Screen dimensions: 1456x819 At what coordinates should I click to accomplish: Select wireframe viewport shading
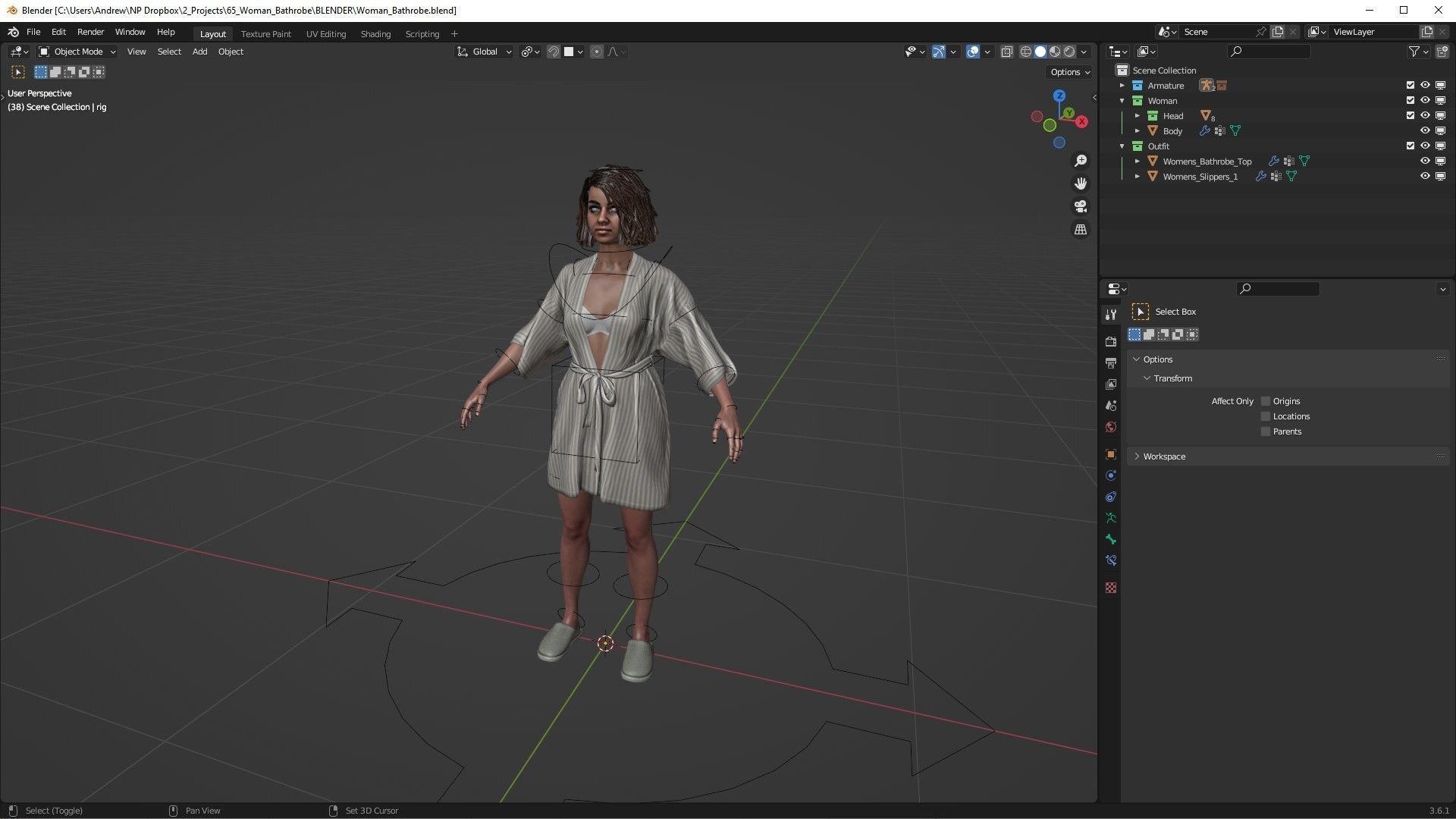coord(1025,52)
